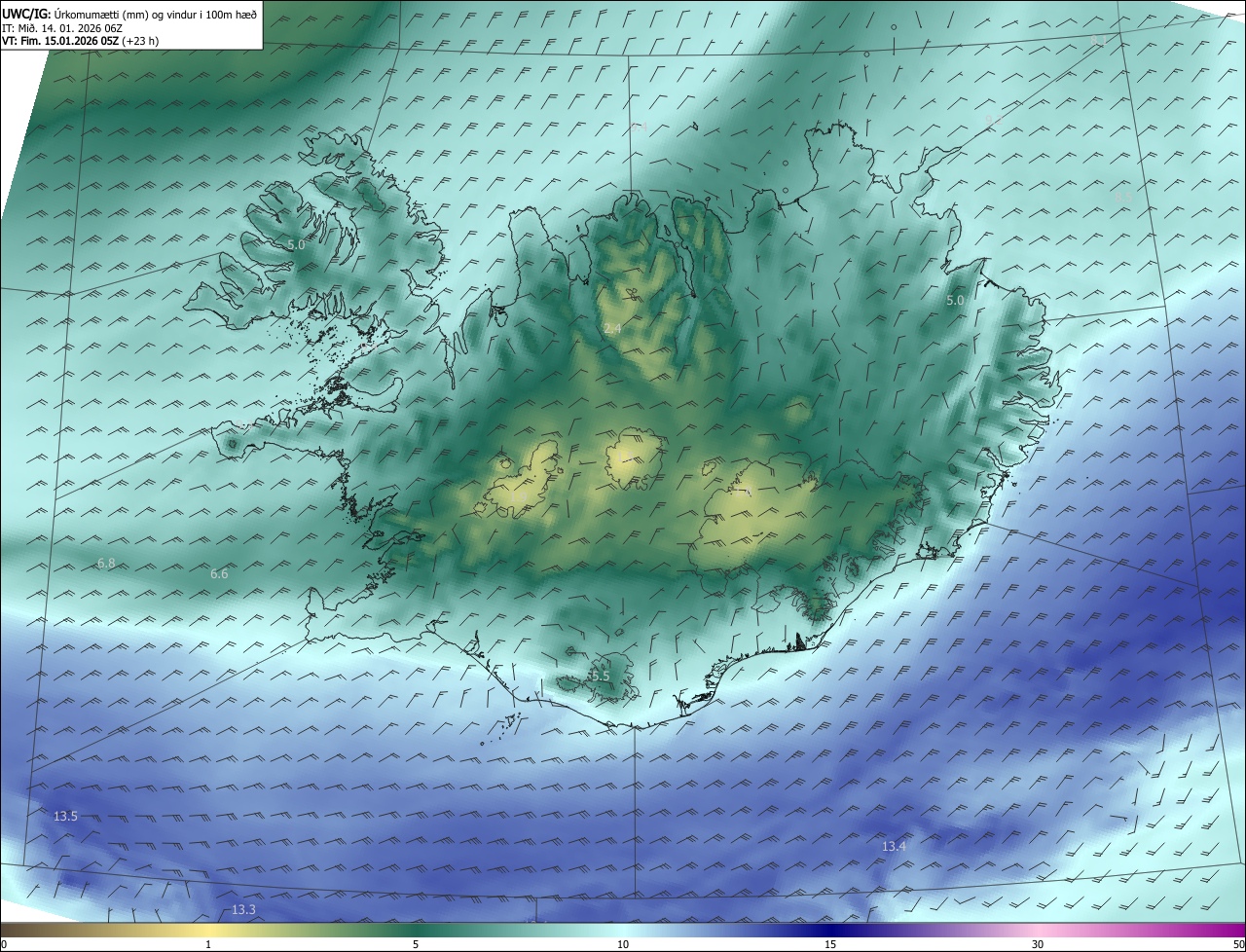Click the 6.8 value label over the sea
This screenshot has height=952, width=1246.
pyautogui.click(x=106, y=564)
